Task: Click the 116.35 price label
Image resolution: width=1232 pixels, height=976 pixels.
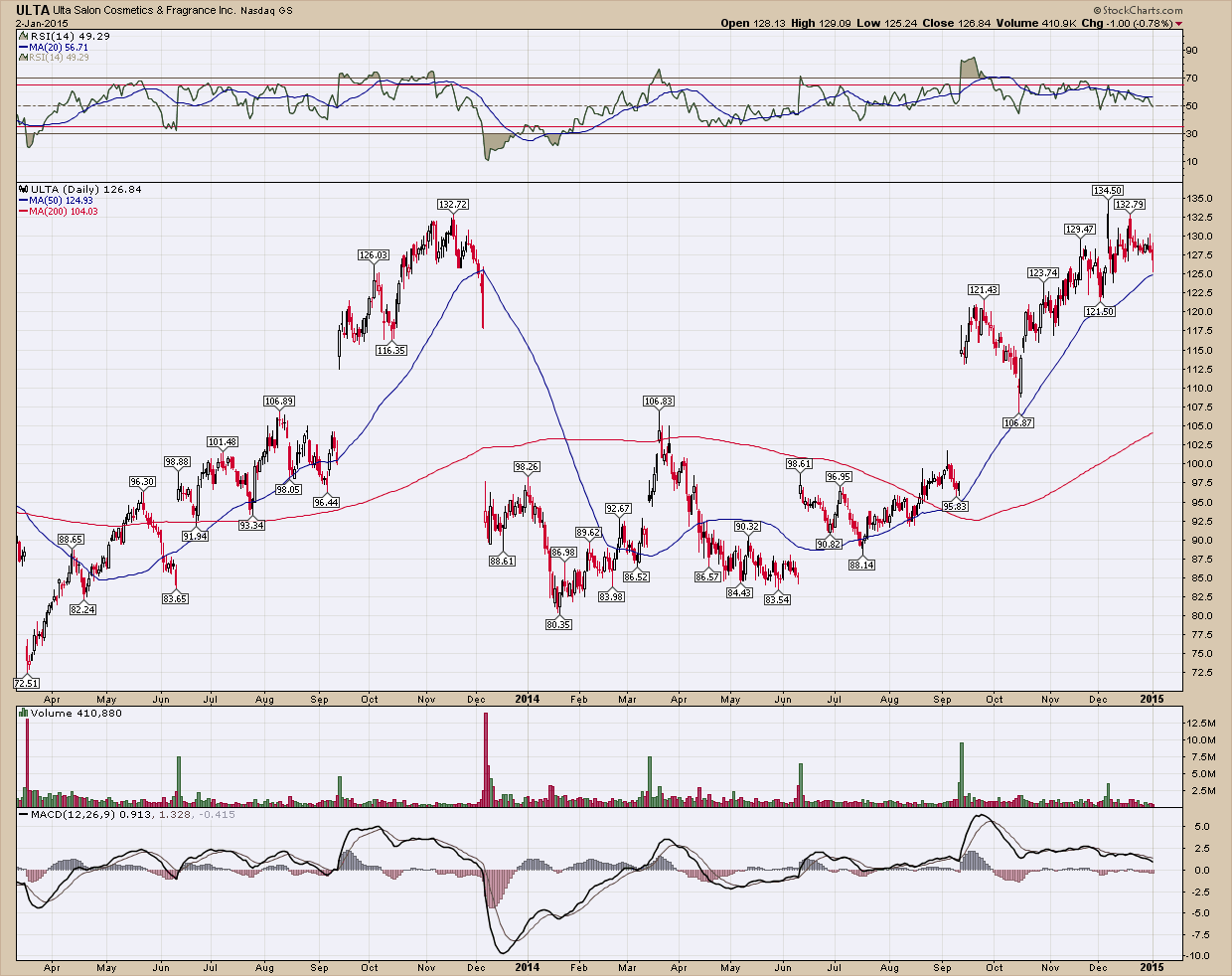Action: (391, 350)
